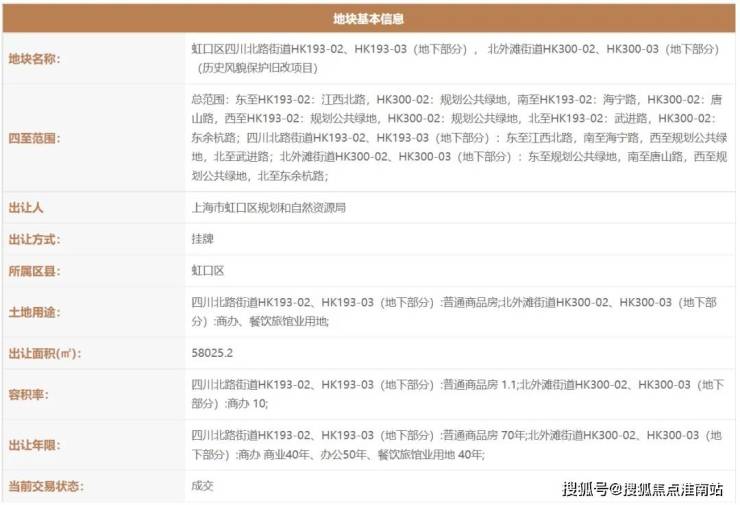This screenshot has width=740, height=505.
Task: Select the '出让方式:' label
Action: pyautogui.click(x=34, y=239)
